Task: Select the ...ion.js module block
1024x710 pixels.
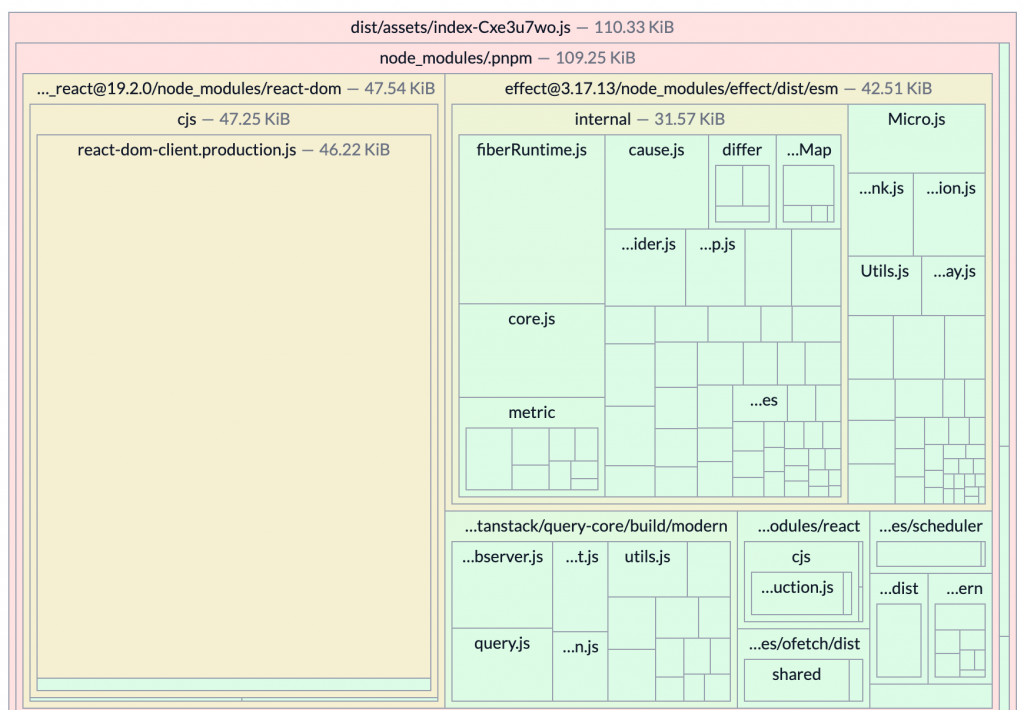Action: [950, 214]
